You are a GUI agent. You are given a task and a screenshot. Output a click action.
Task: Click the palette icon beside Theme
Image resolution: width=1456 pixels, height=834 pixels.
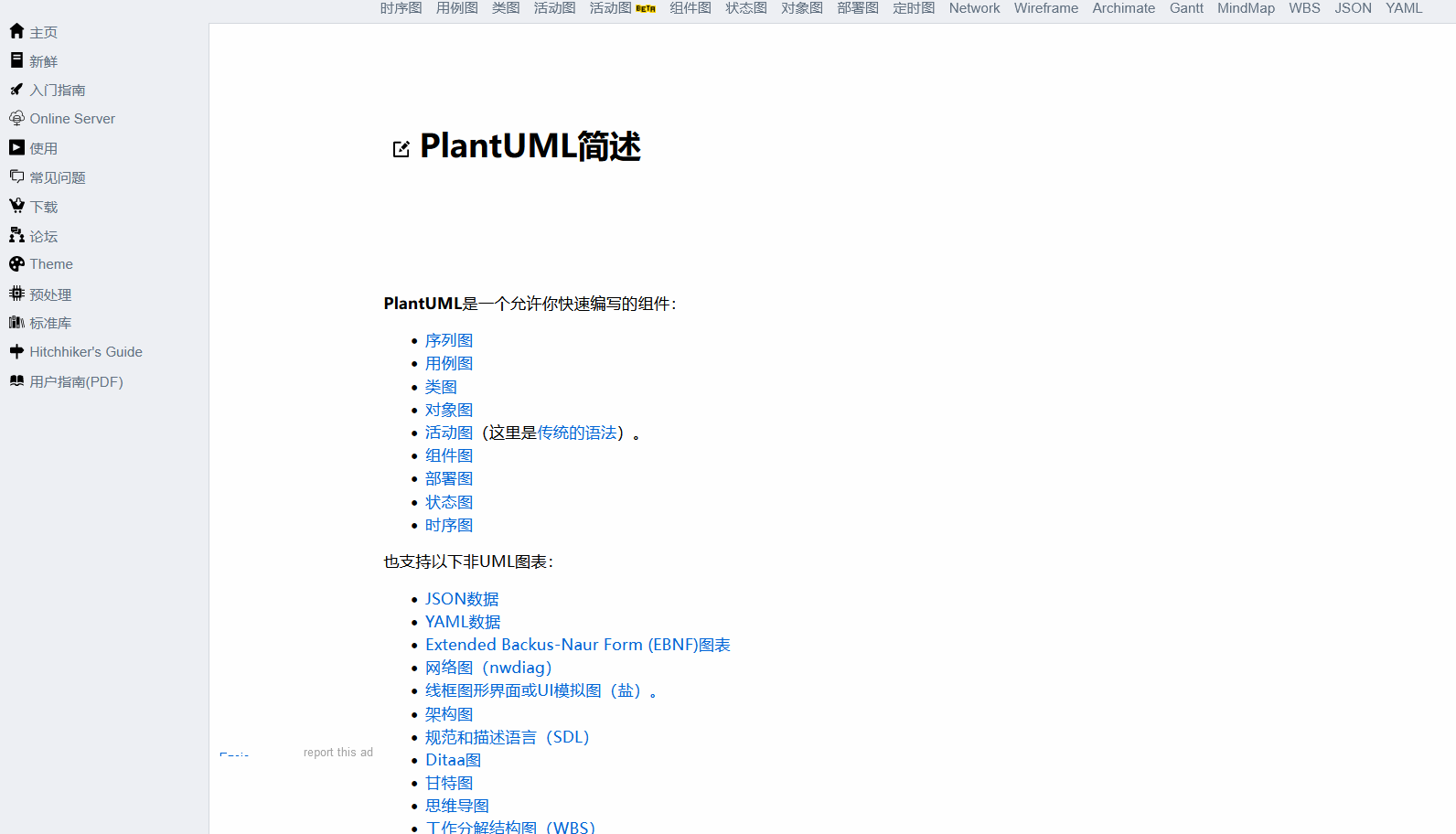coord(16,263)
